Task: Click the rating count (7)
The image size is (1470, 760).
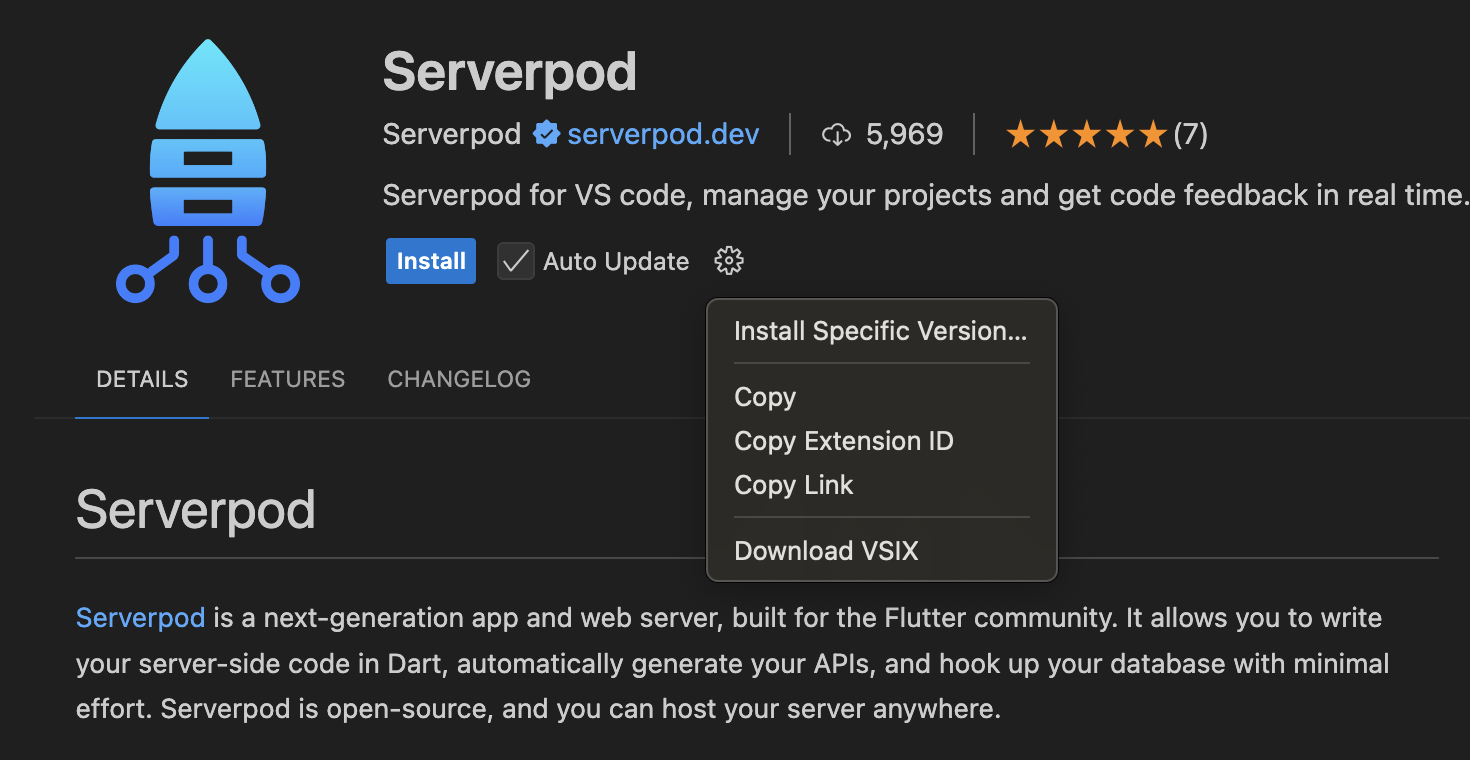Action: pyautogui.click(x=1190, y=134)
